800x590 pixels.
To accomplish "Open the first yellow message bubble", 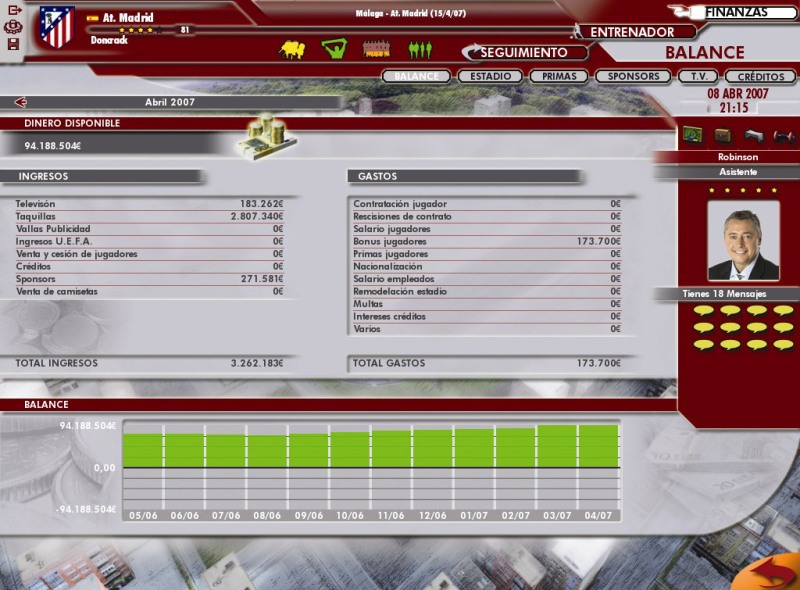I will (702, 311).
